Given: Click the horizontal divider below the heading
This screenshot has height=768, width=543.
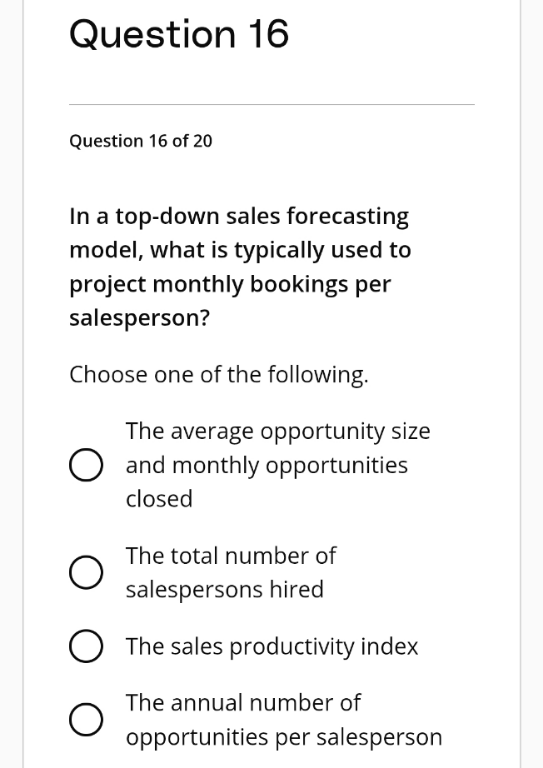Looking at the screenshot, I should pos(272,104).
